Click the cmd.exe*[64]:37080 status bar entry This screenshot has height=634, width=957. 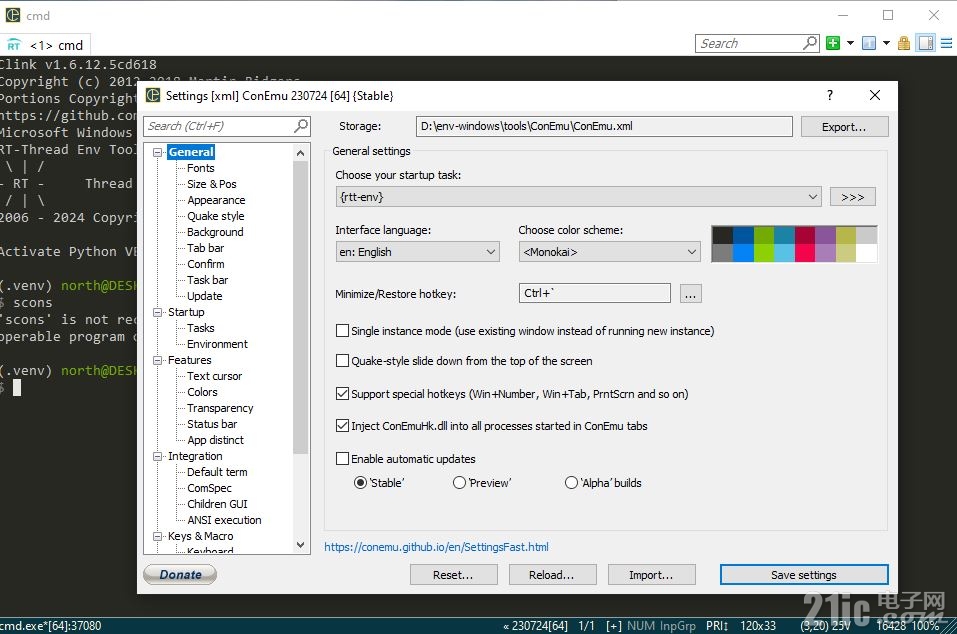(x=51, y=625)
